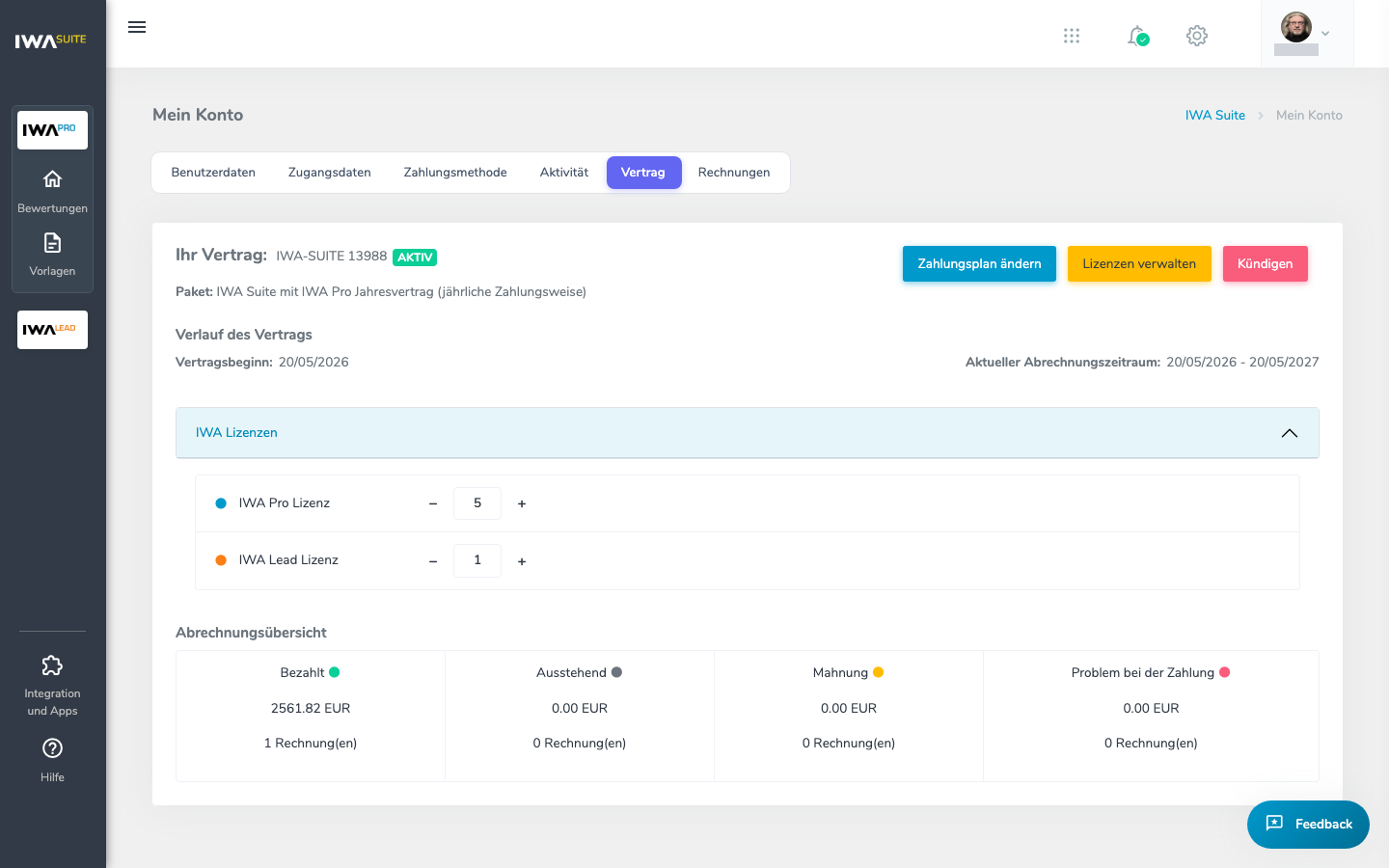
Task: Collapse the IWA Lizenzen section
Action: pyautogui.click(x=1290, y=433)
